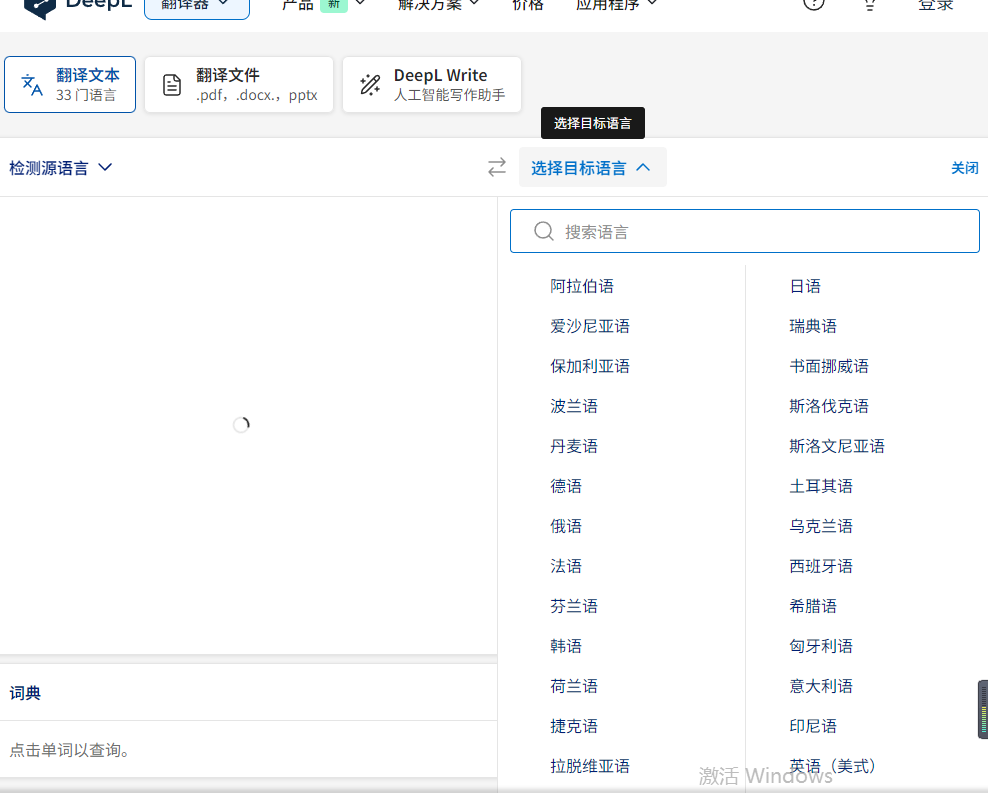Screen dimensions: 988x793
Task: Select 印尼语 as target language
Action: pos(813,726)
